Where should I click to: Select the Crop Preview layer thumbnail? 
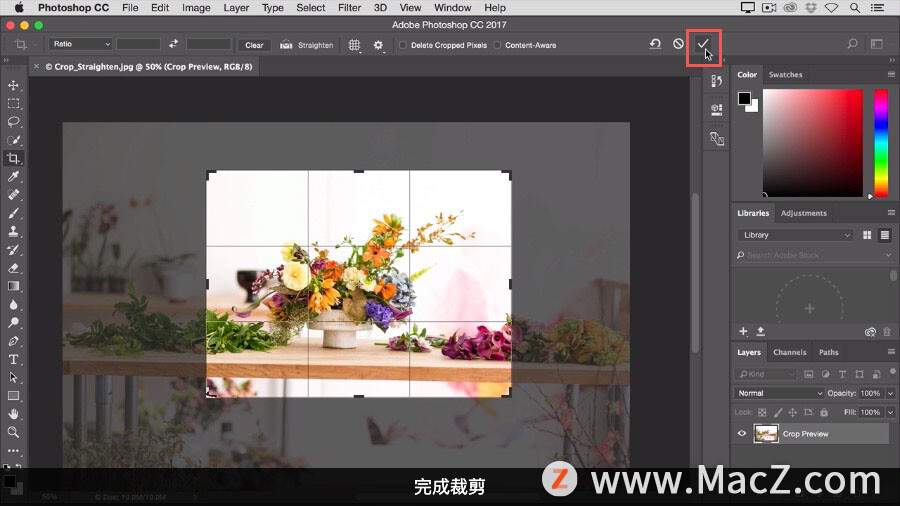(x=766, y=434)
